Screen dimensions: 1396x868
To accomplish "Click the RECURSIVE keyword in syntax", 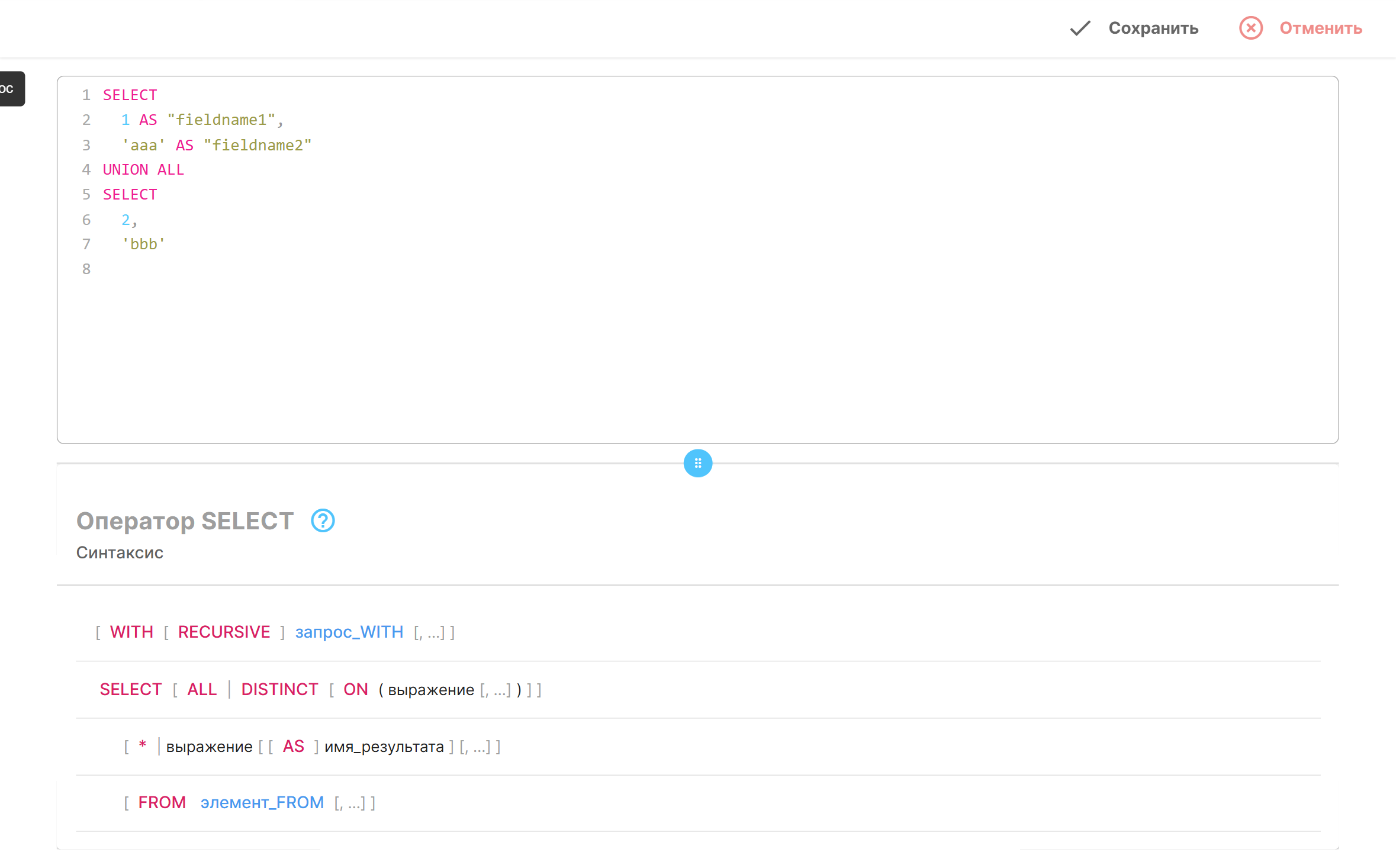I will pyautogui.click(x=224, y=632).
